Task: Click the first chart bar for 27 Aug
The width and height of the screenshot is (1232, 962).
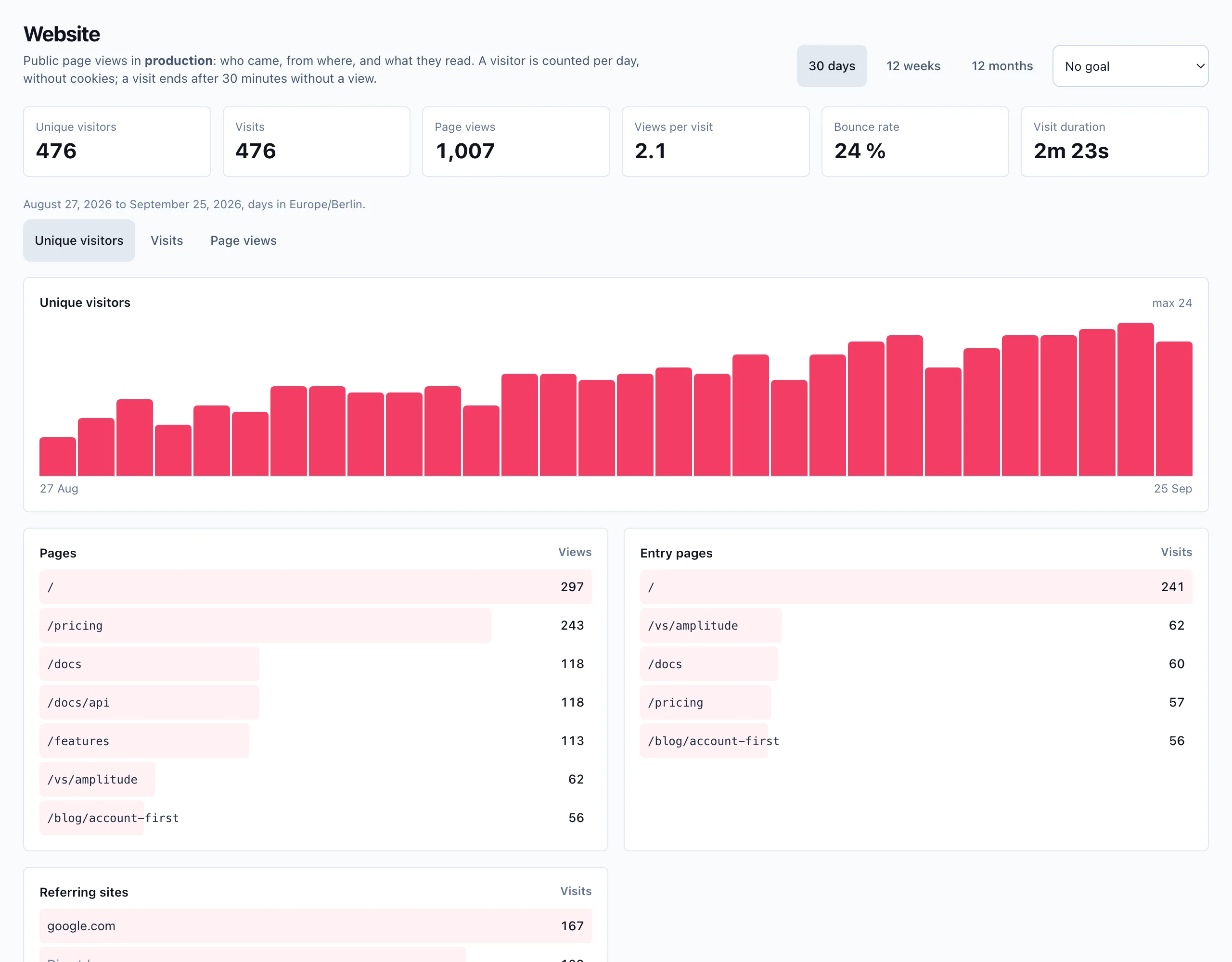Action: (58, 457)
